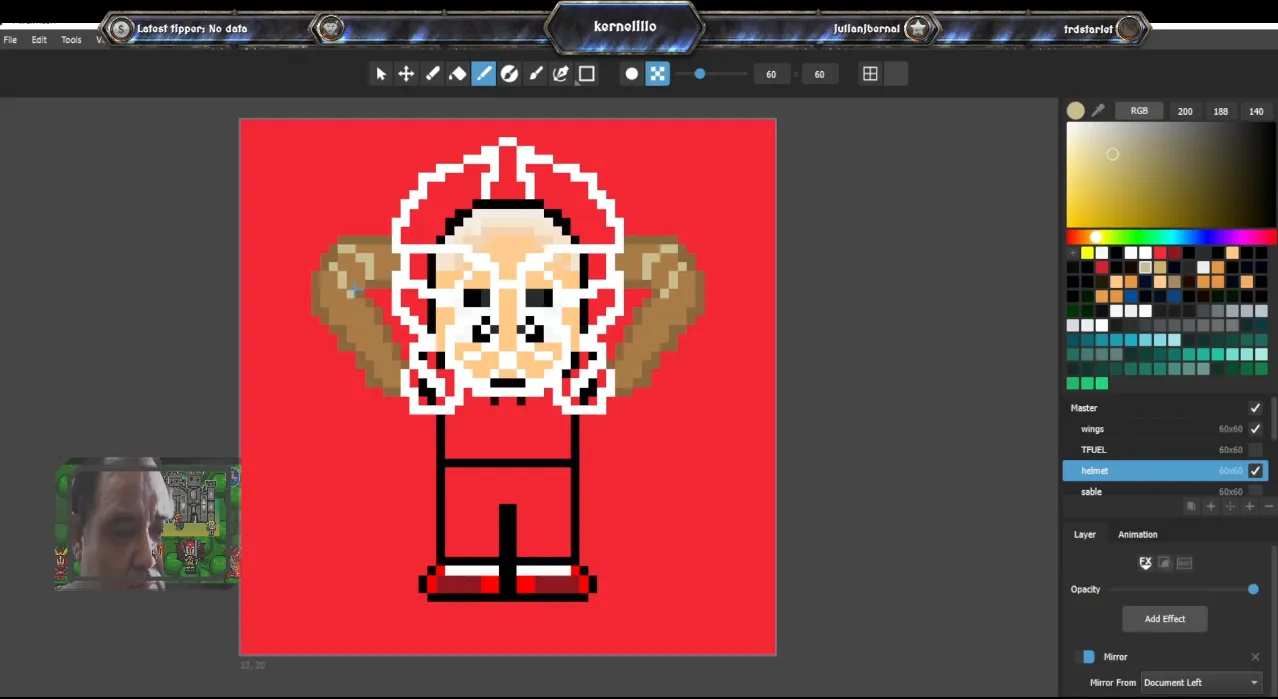The image size is (1278, 699).
Task: Open the third layer properties icon
Action: pos(1184,563)
